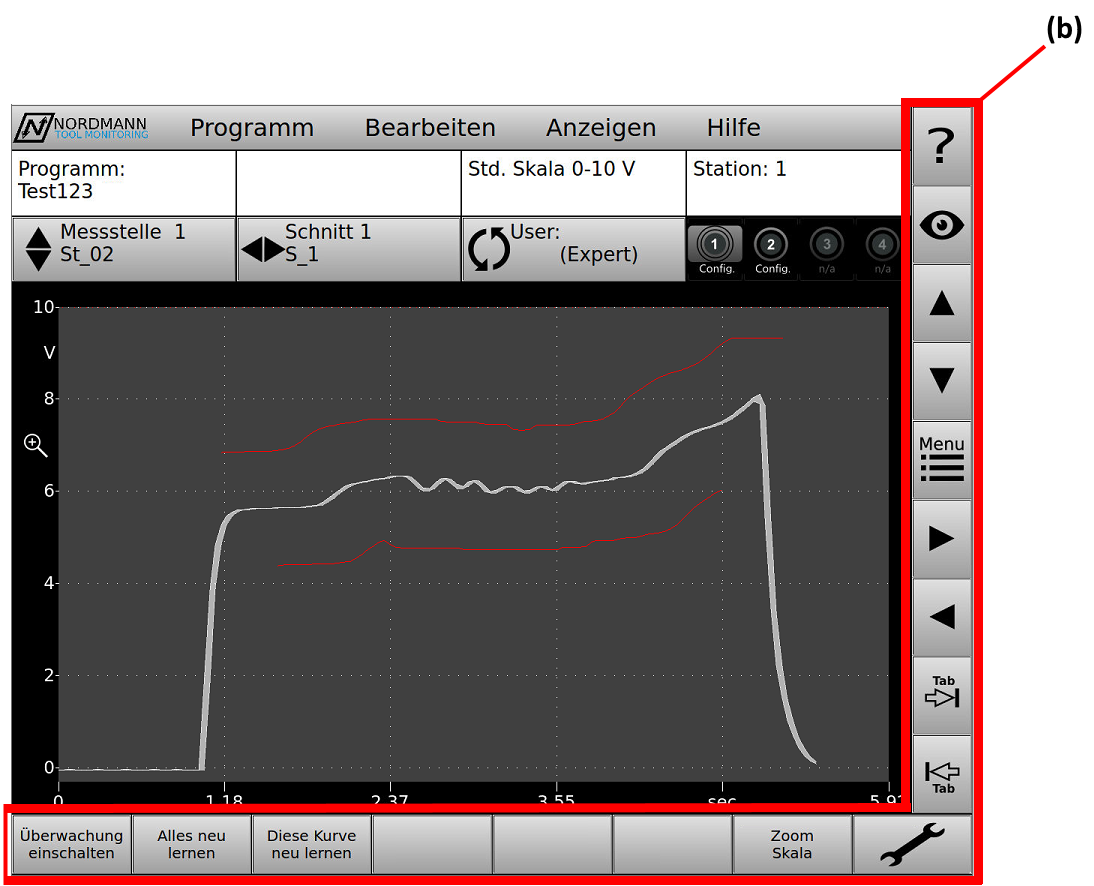
Task: Select station 2 Config indicator
Action: pos(771,248)
